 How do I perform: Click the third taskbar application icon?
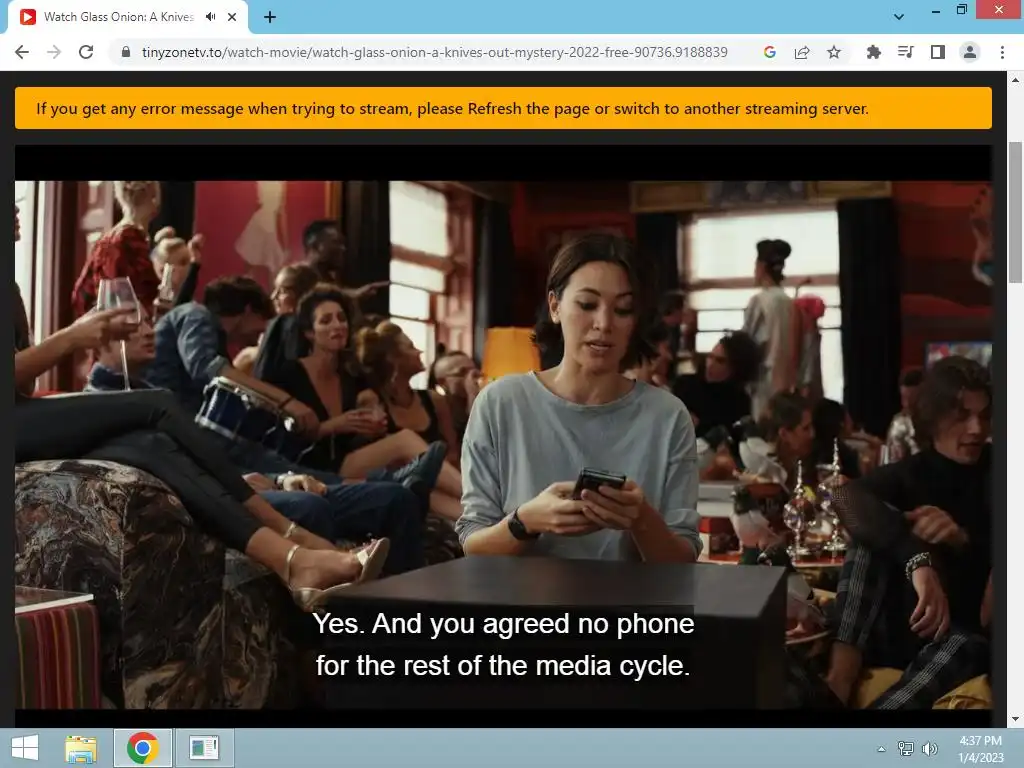[x=204, y=748]
